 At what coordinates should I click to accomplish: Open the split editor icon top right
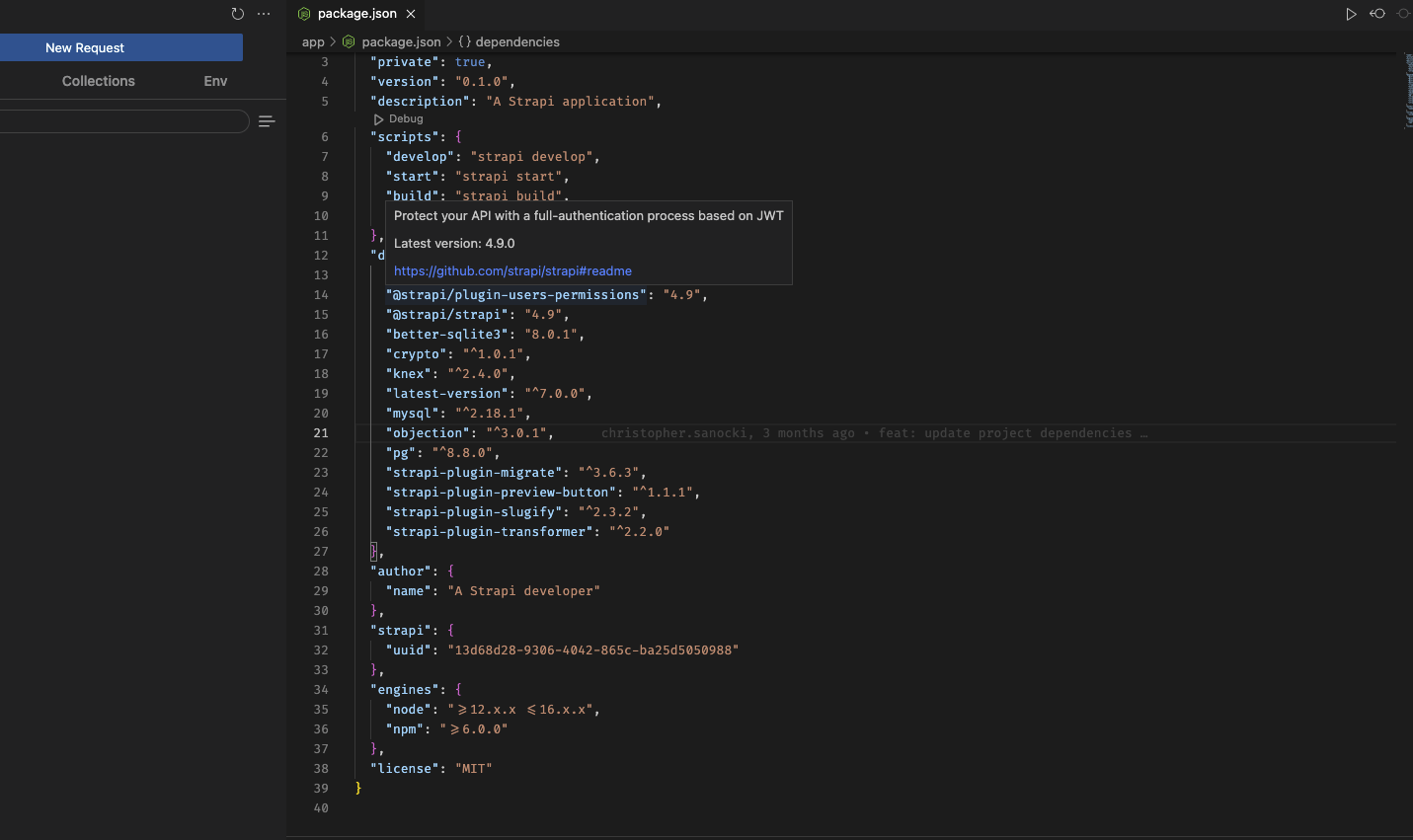pyautogui.click(x=1377, y=14)
